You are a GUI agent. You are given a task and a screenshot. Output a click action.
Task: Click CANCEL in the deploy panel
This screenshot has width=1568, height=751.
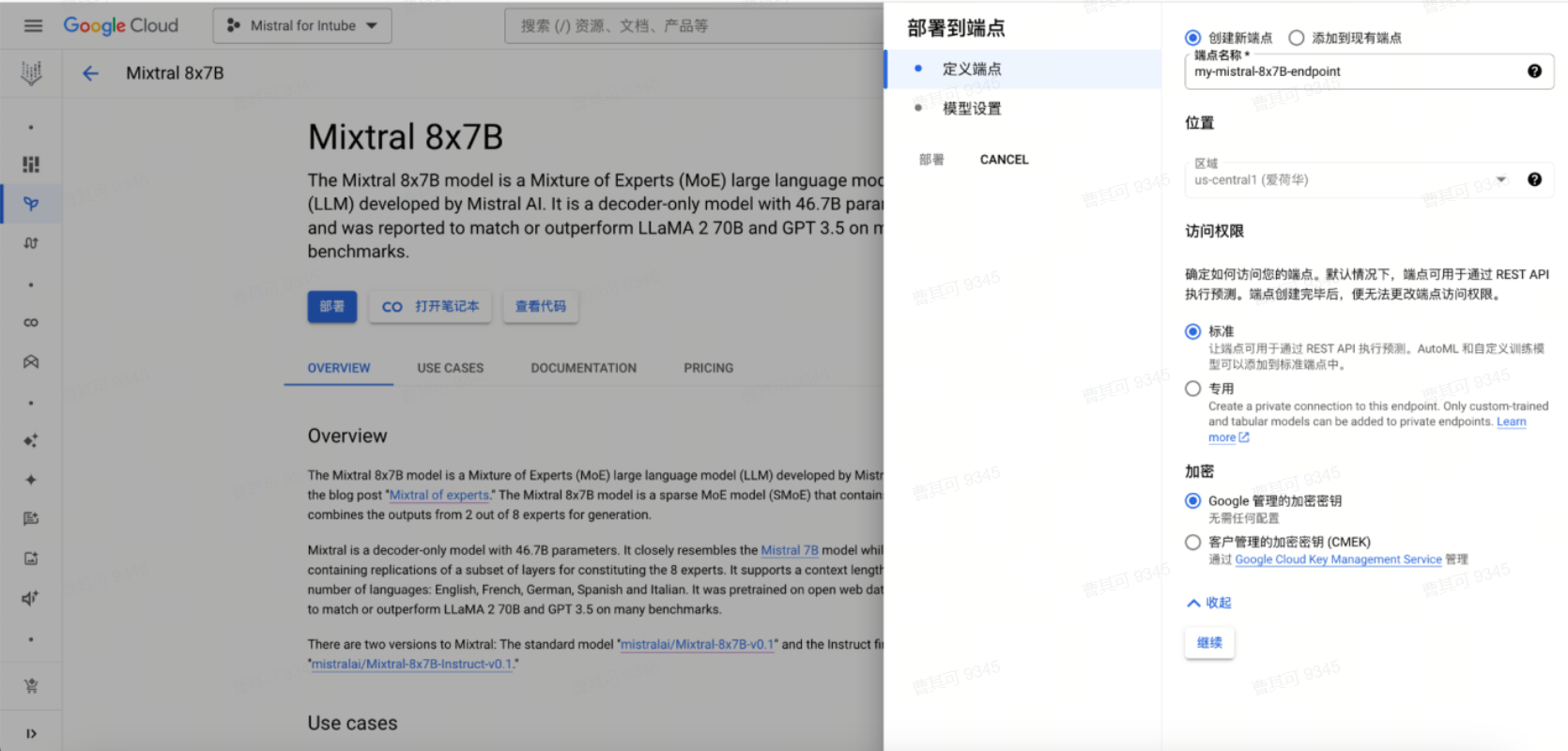[1004, 160]
